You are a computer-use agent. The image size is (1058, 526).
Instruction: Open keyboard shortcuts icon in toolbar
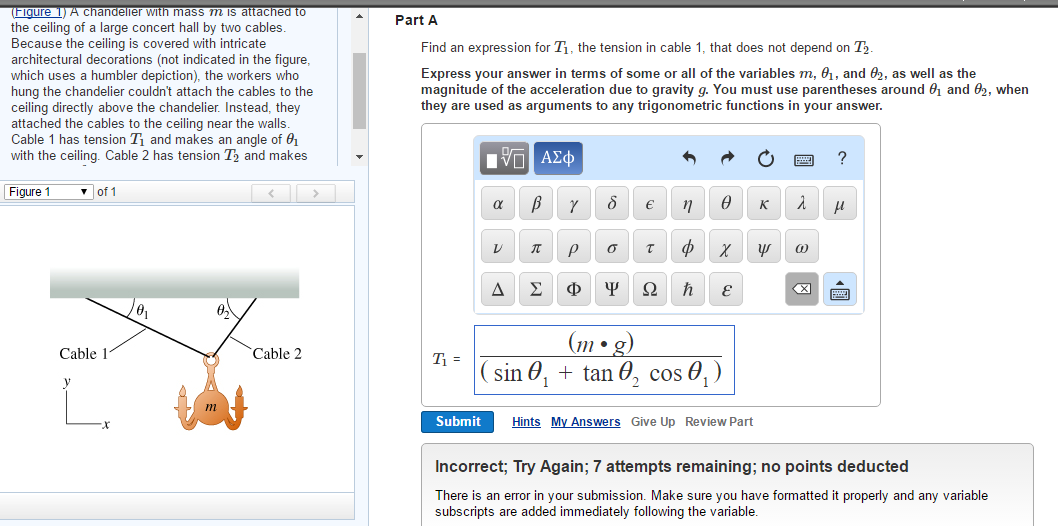click(x=804, y=158)
